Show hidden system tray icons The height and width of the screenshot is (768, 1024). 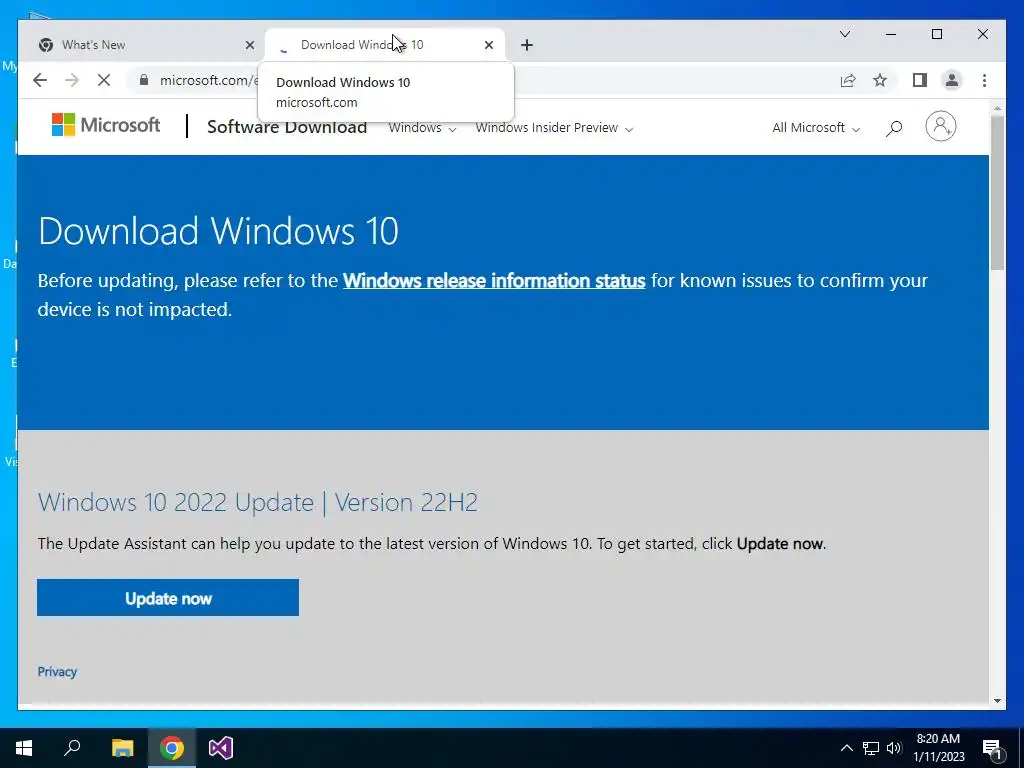pos(846,748)
